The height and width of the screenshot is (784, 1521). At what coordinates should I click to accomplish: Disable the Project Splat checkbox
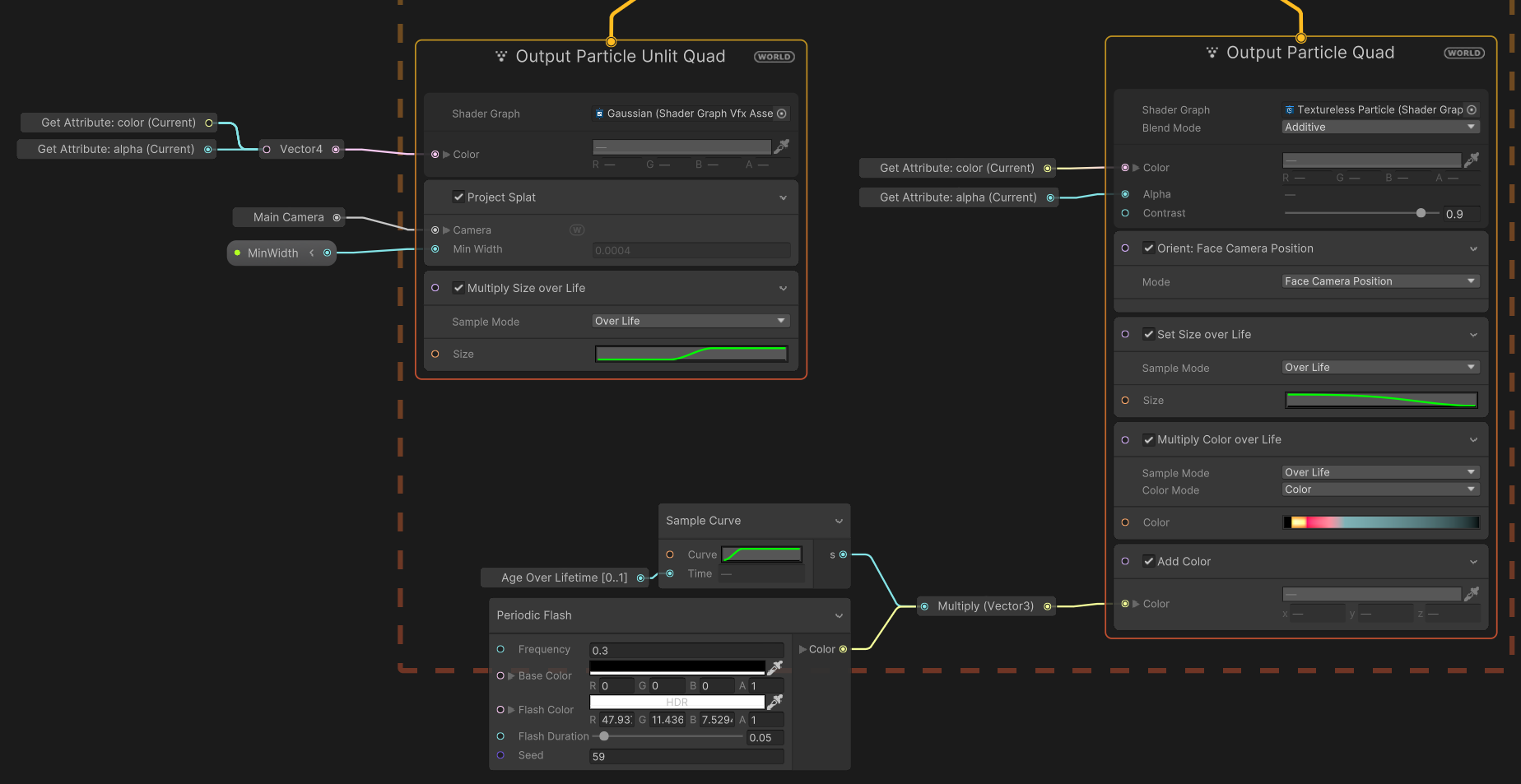459,197
